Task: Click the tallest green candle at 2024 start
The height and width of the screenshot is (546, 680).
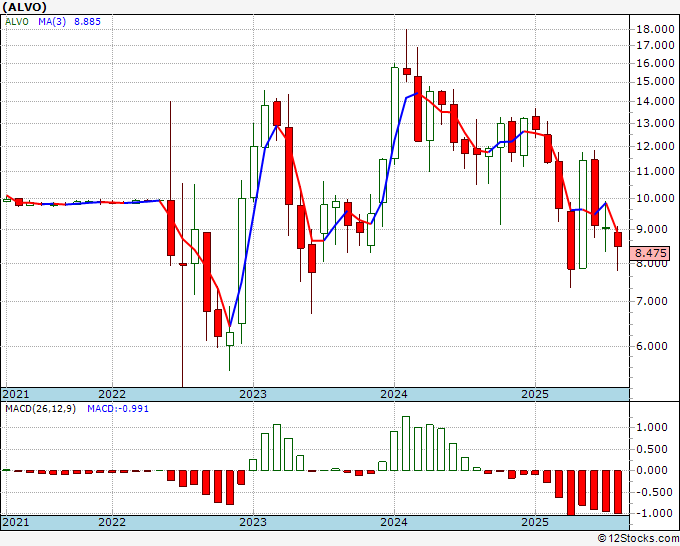Action: tap(395, 113)
